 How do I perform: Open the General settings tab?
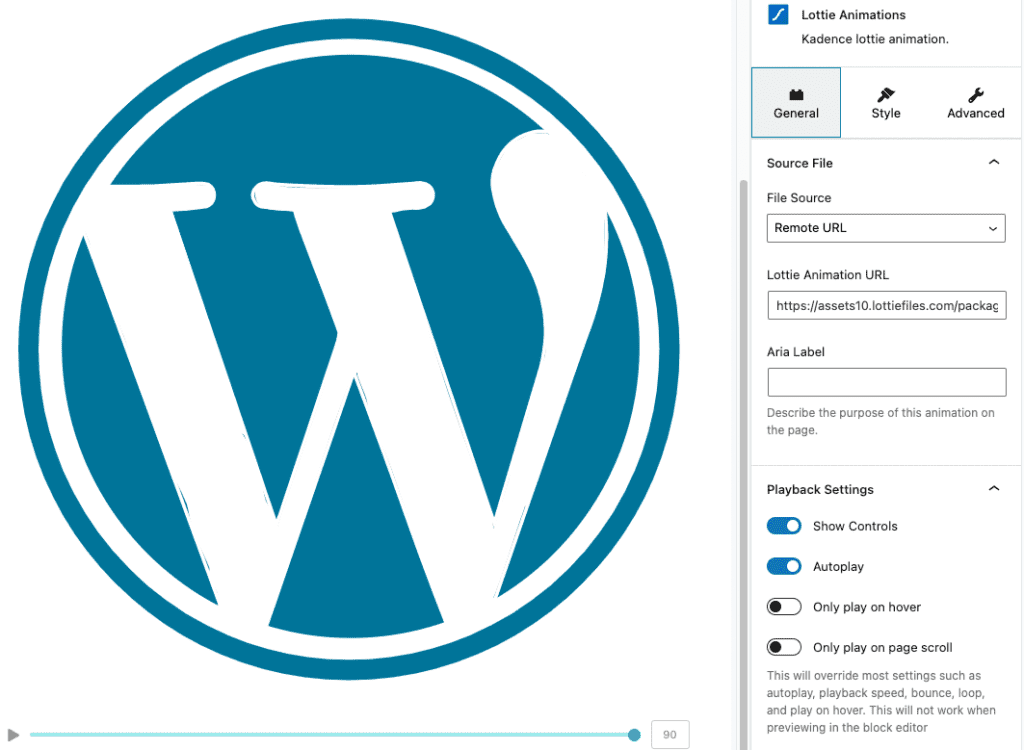795,103
